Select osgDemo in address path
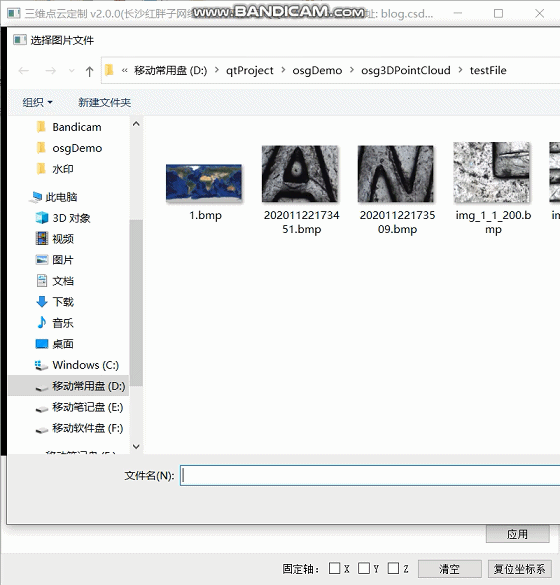 pyautogui.click(x=317, y=70)
